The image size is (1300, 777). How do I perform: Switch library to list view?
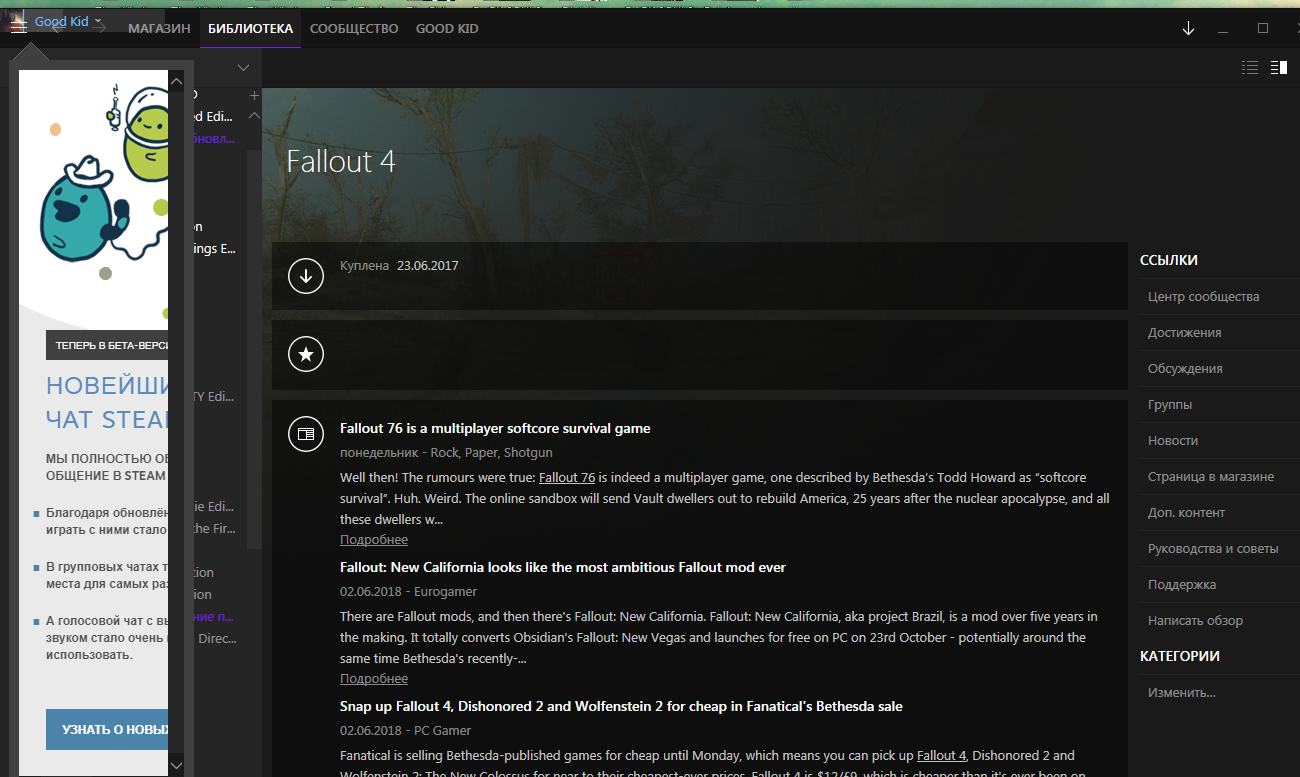click(1250, 68)
